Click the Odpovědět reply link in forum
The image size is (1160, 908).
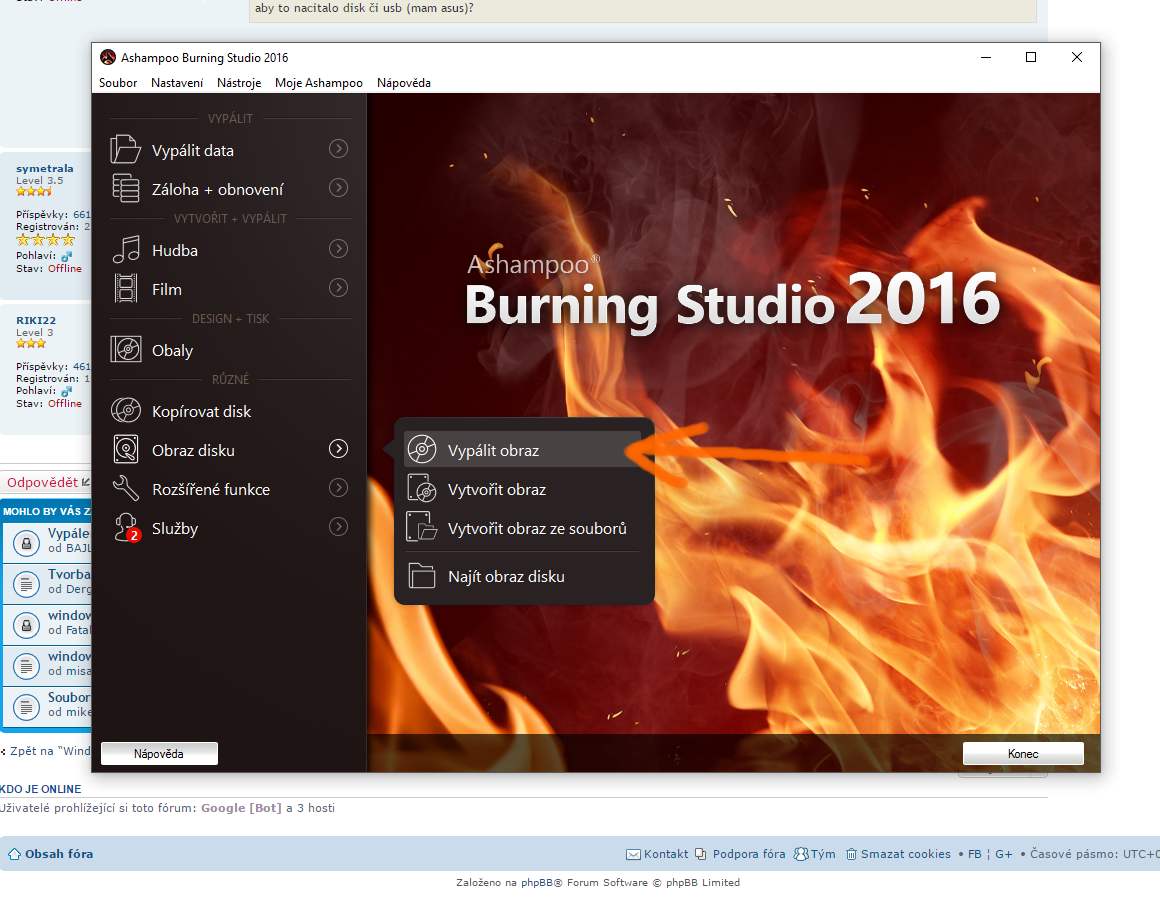click(x=42, y=482)
